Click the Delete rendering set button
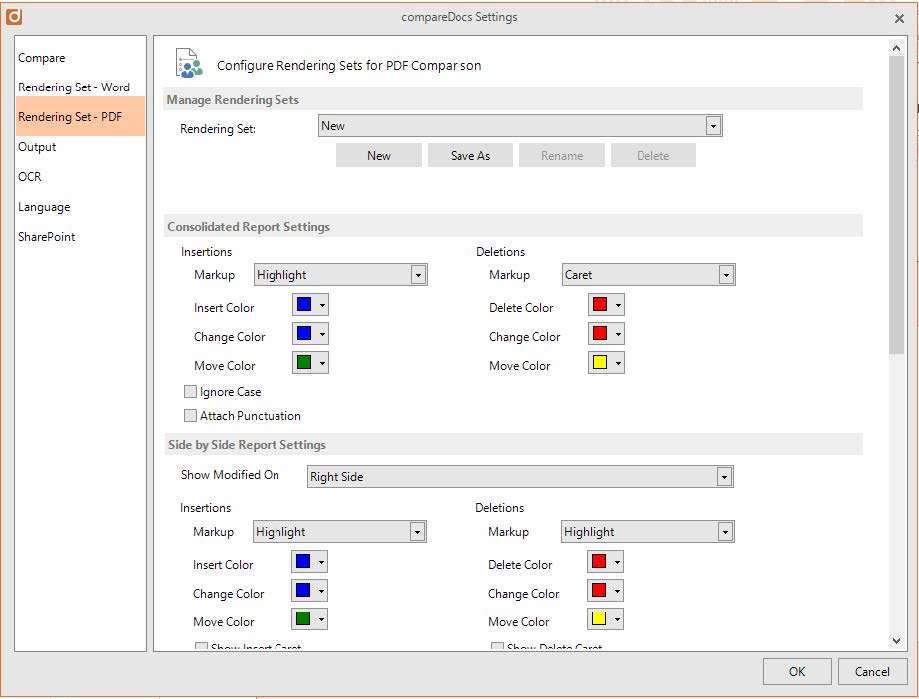This screenshot has height=699, width=919. click(653, 155)
